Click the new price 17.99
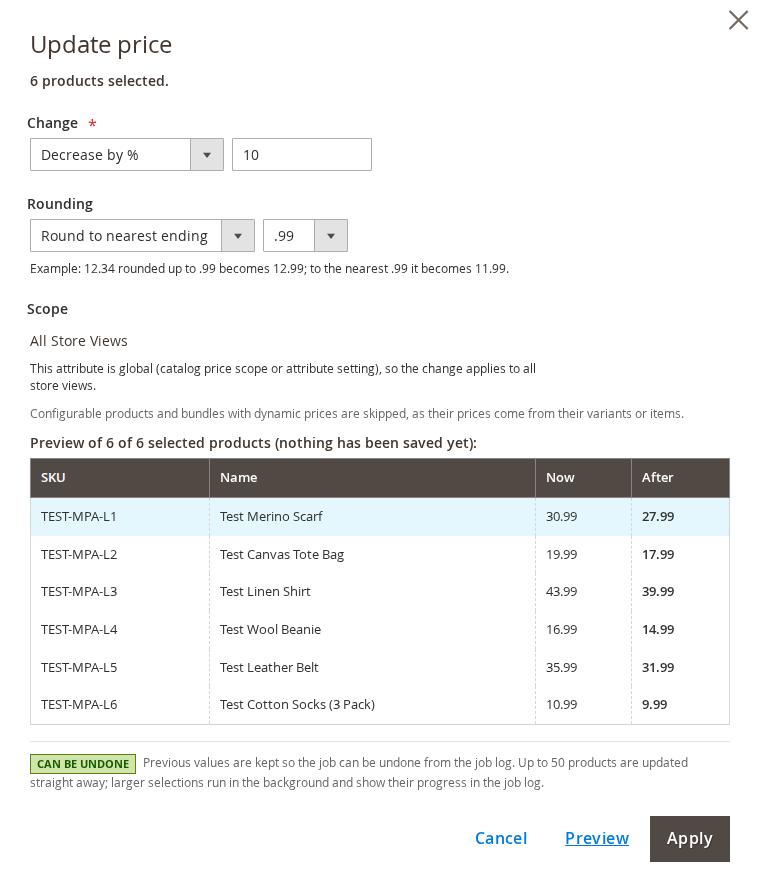 (x=658, y=555)
